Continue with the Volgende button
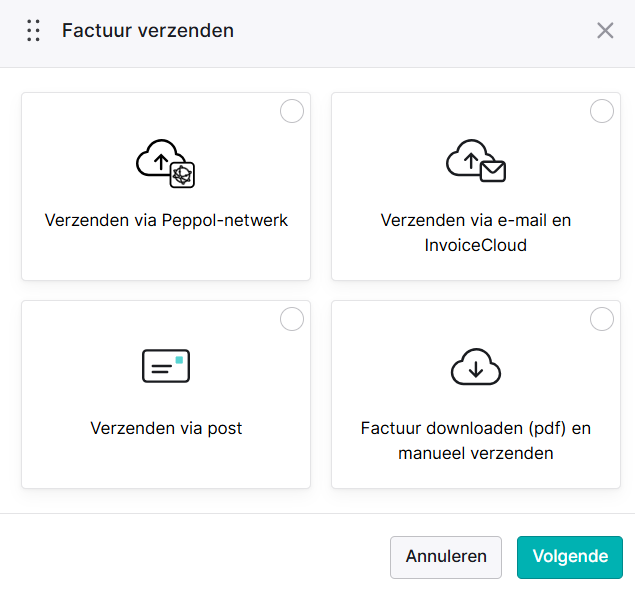 point(570,557)
